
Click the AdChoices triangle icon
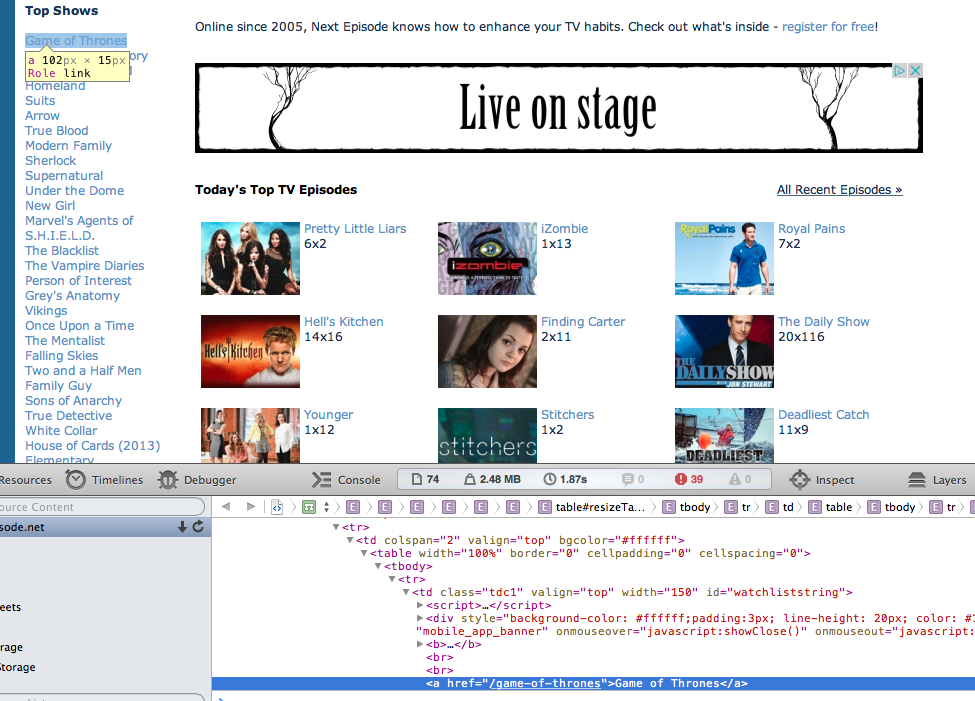900,70
